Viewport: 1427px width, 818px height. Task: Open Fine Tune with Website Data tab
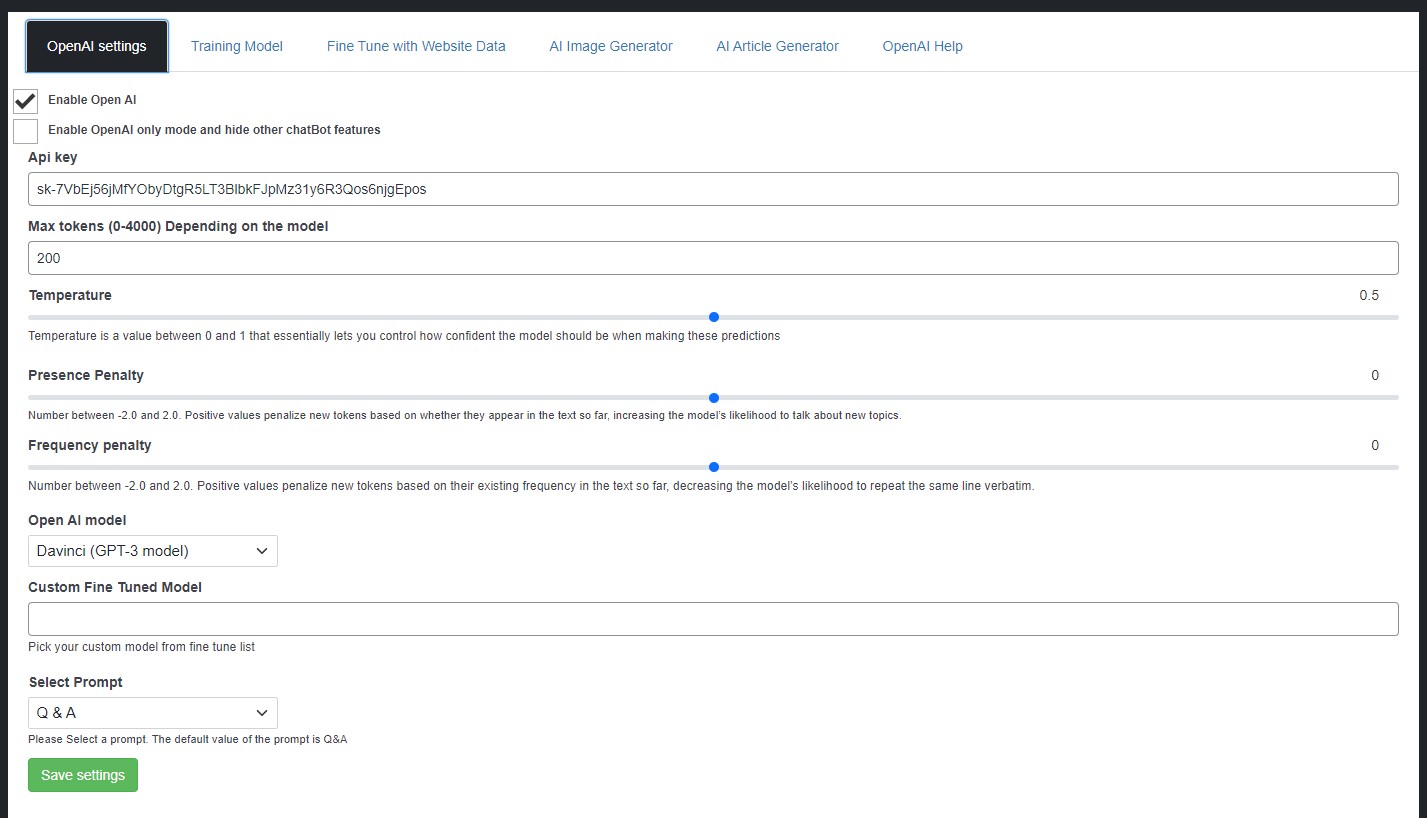click(x=416, y=46)
